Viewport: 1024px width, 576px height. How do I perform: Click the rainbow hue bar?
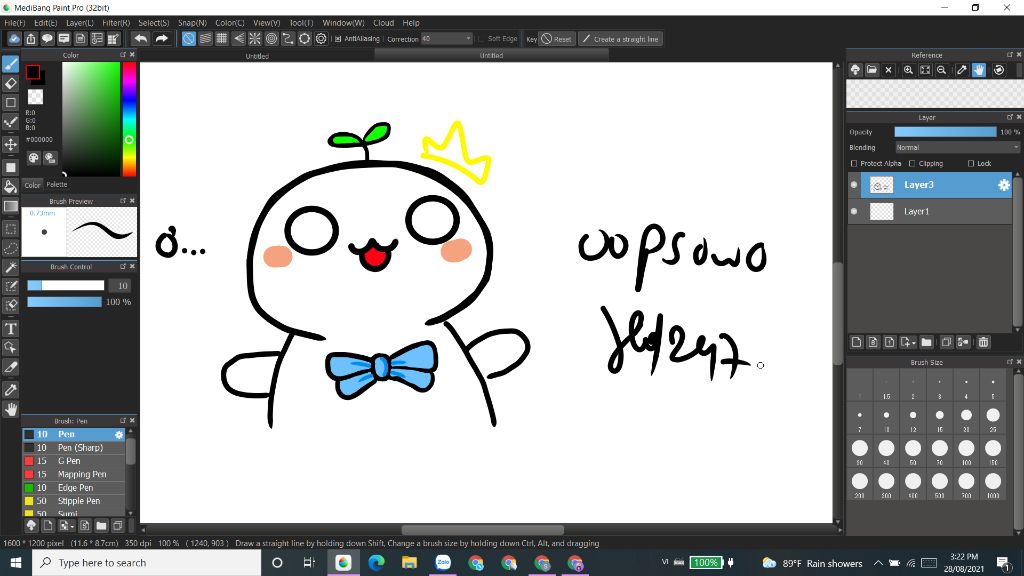(129, 119)
